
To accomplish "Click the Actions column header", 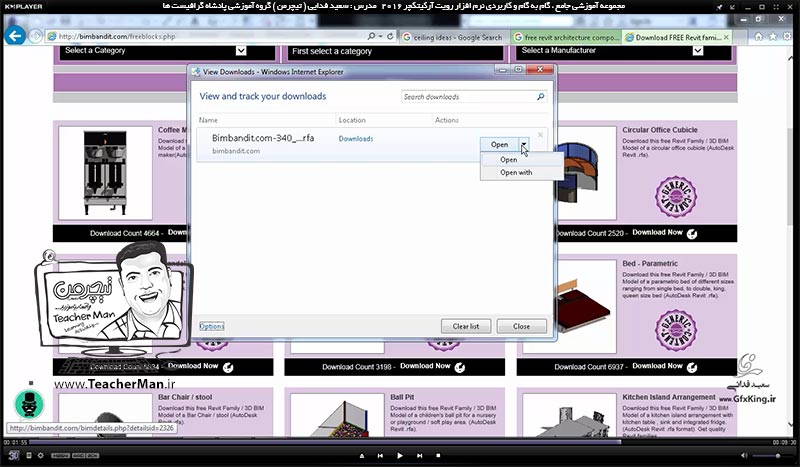I will 446,120.
